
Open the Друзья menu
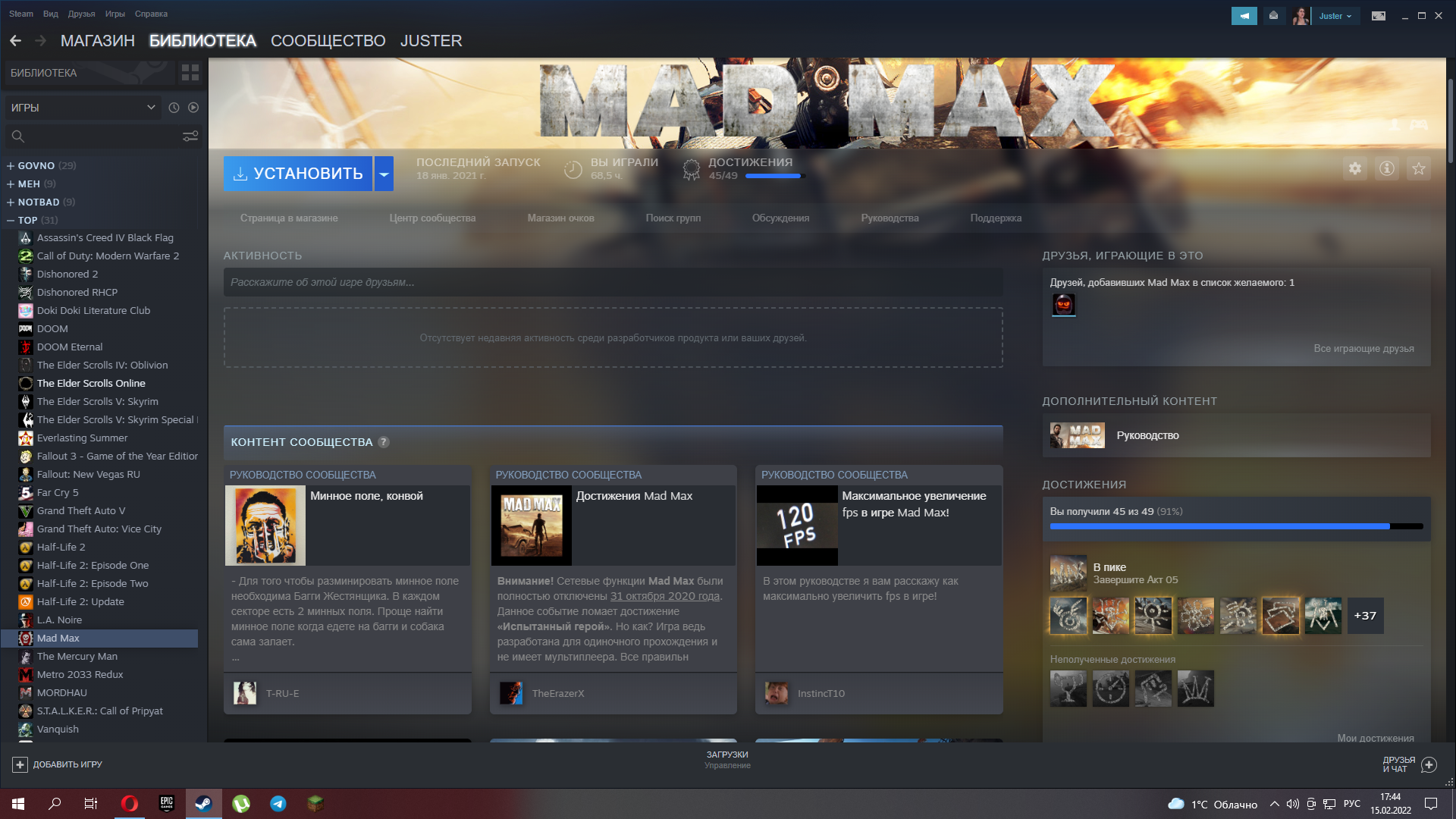(81, 14)
